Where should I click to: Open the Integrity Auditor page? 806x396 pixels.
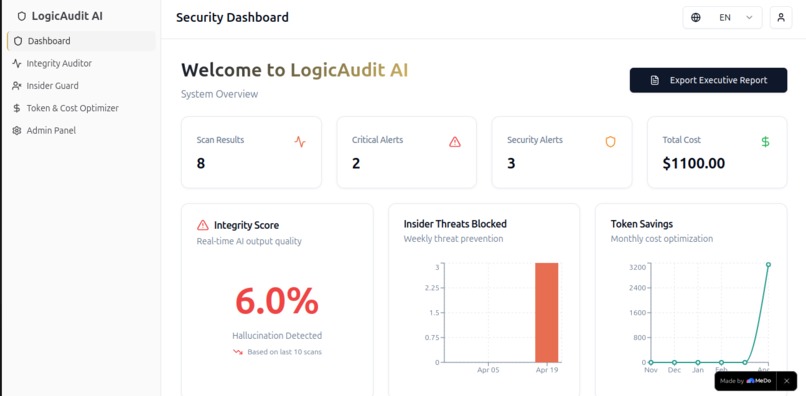[x=81, y=64]
